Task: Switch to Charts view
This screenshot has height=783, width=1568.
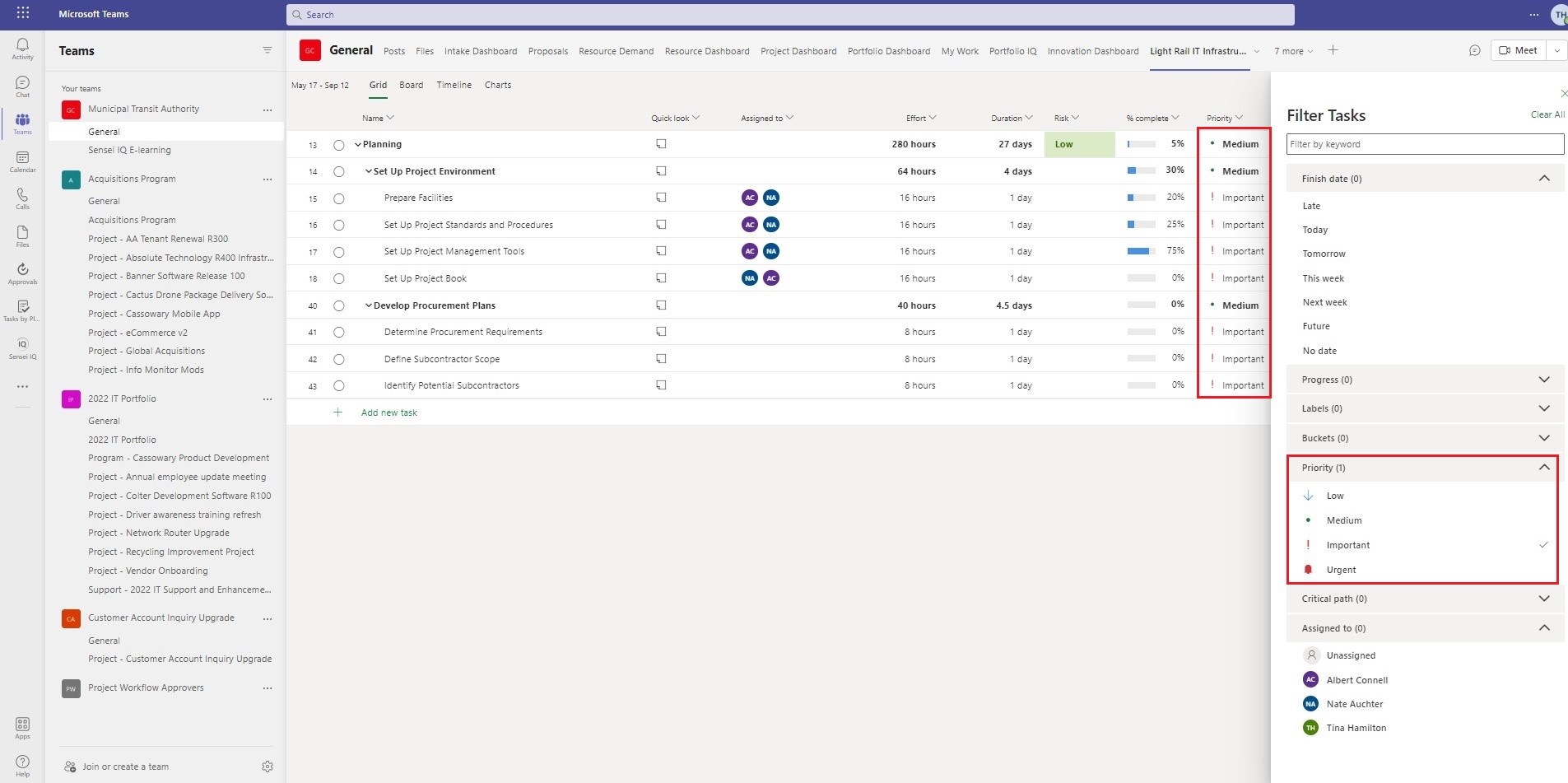Action: point(497,85)
